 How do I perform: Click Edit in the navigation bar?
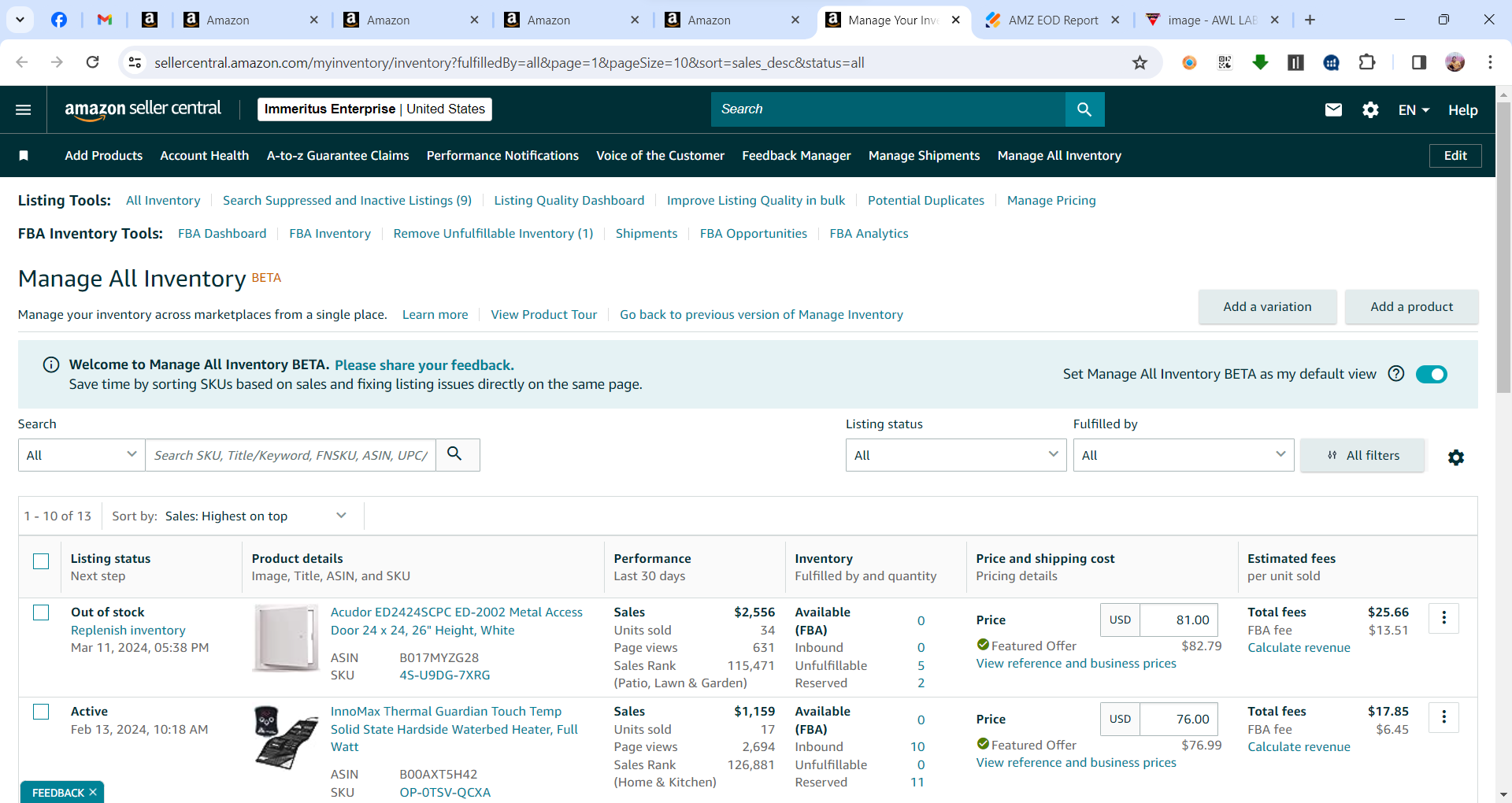(1455, 156)
